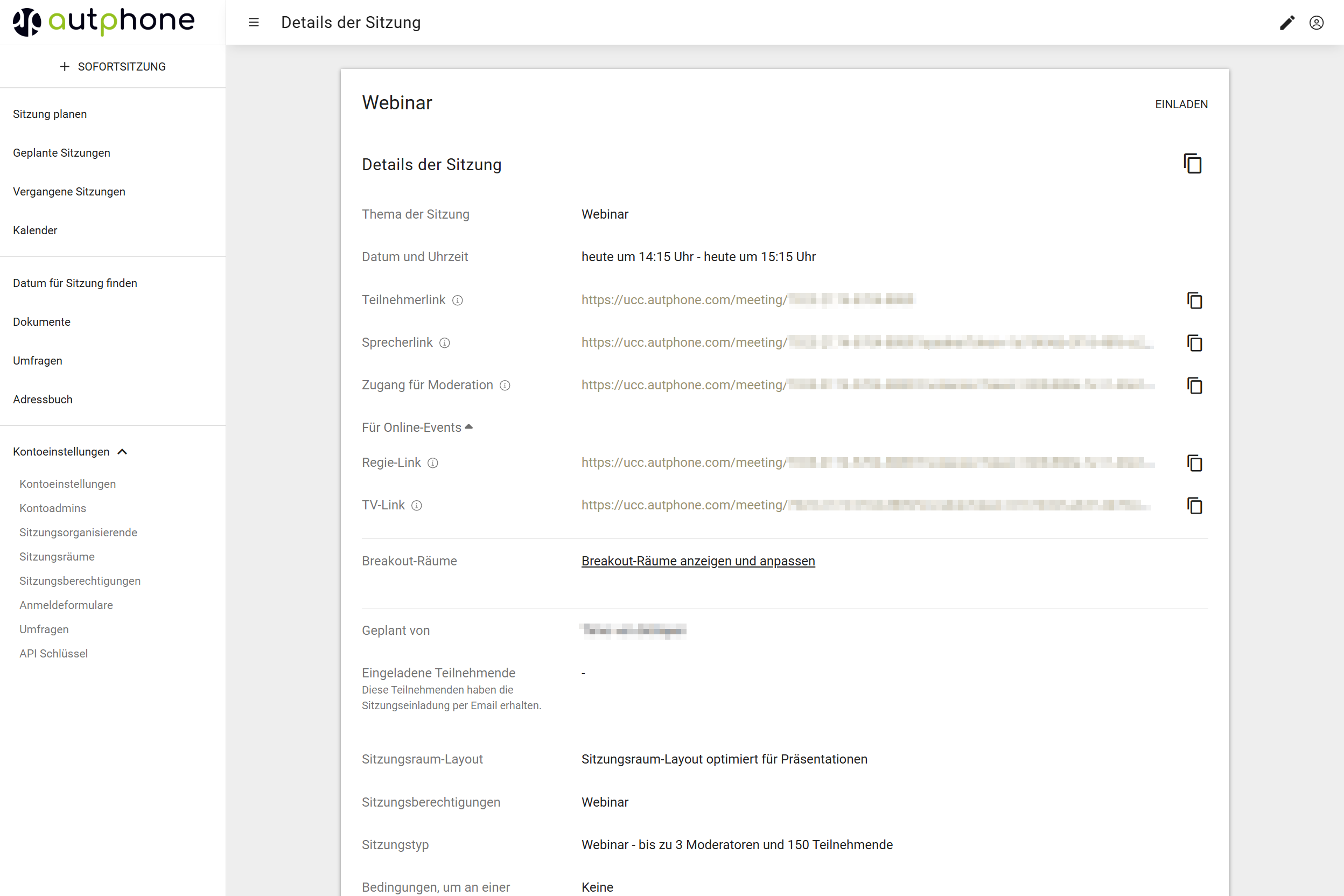Click the EINLADEN button

[x=1180, y=104]
